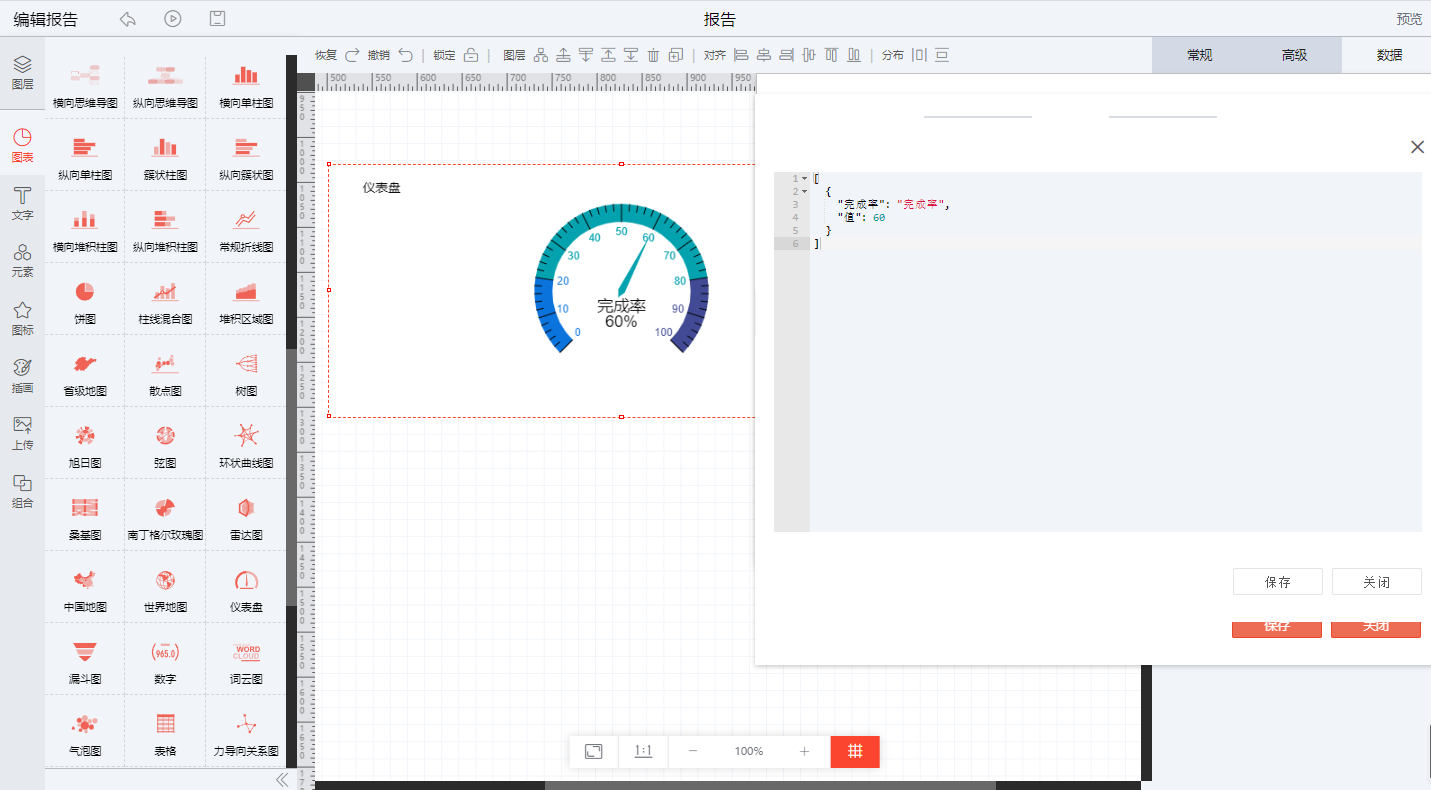Collapse the JSON array on line 1
This screenshot has width=1431, height=790.
pos(804,178)
